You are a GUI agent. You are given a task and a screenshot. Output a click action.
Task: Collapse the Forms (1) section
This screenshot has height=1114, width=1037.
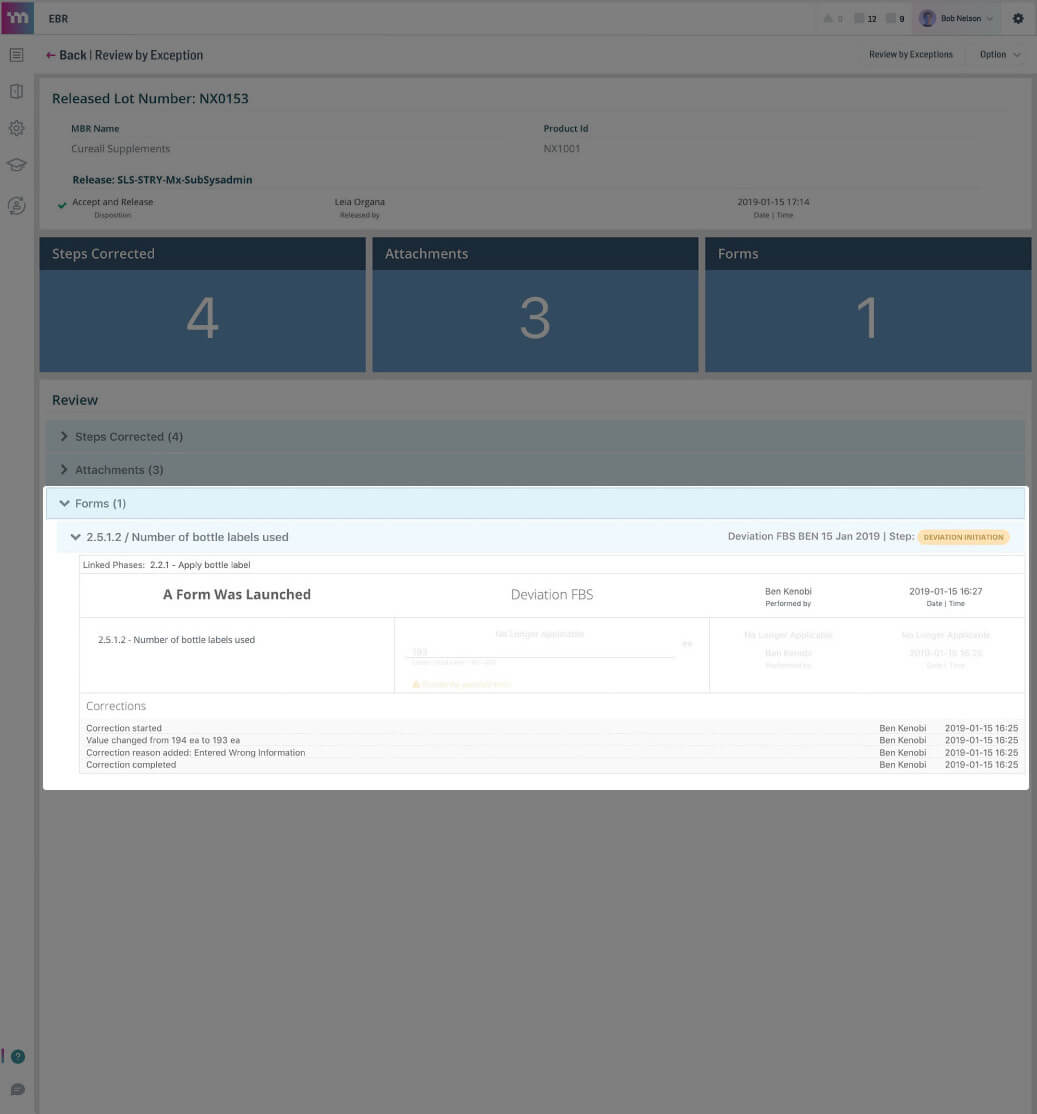click(536, 503)
